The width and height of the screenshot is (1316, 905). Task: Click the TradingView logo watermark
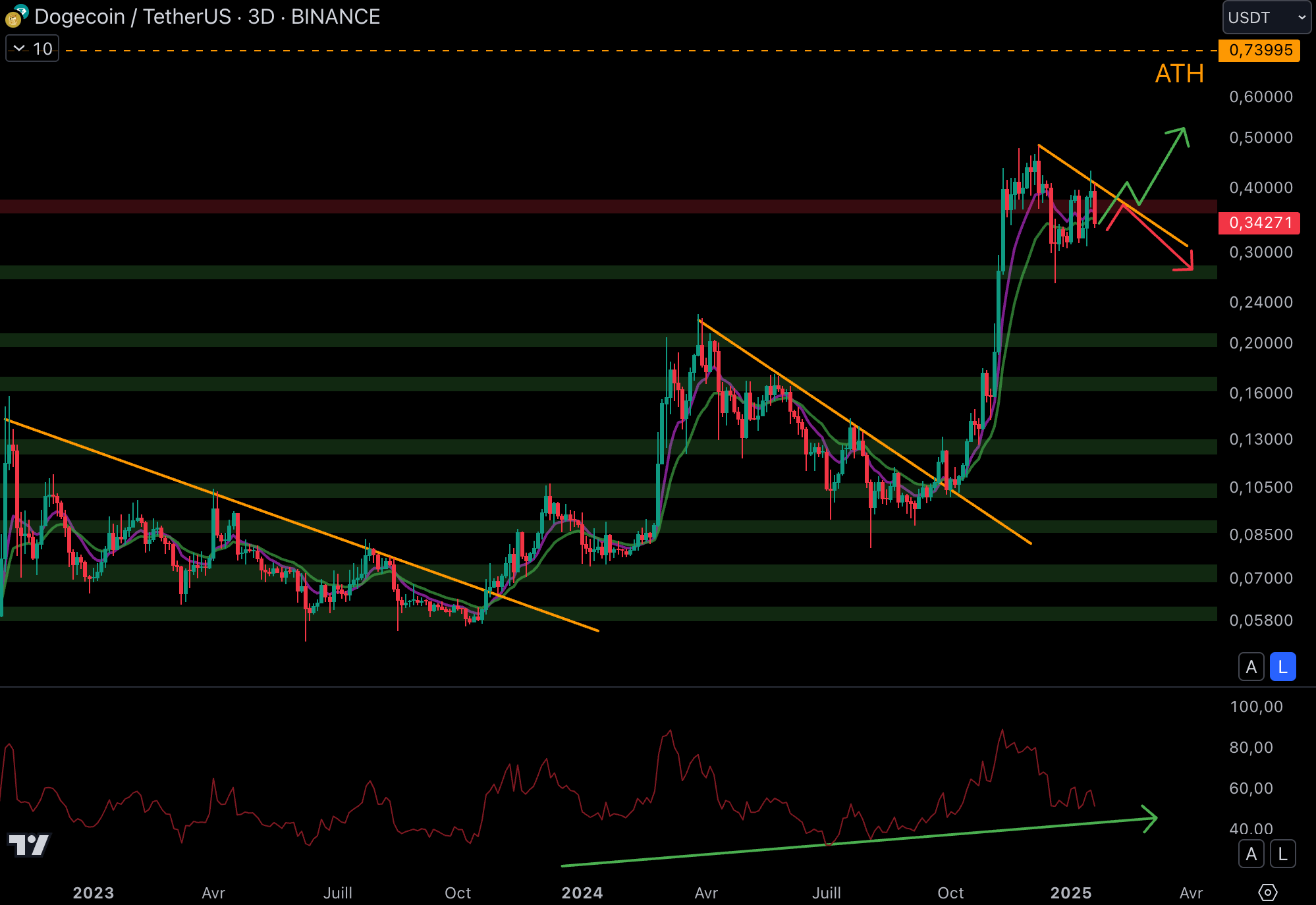pos(28,844)
